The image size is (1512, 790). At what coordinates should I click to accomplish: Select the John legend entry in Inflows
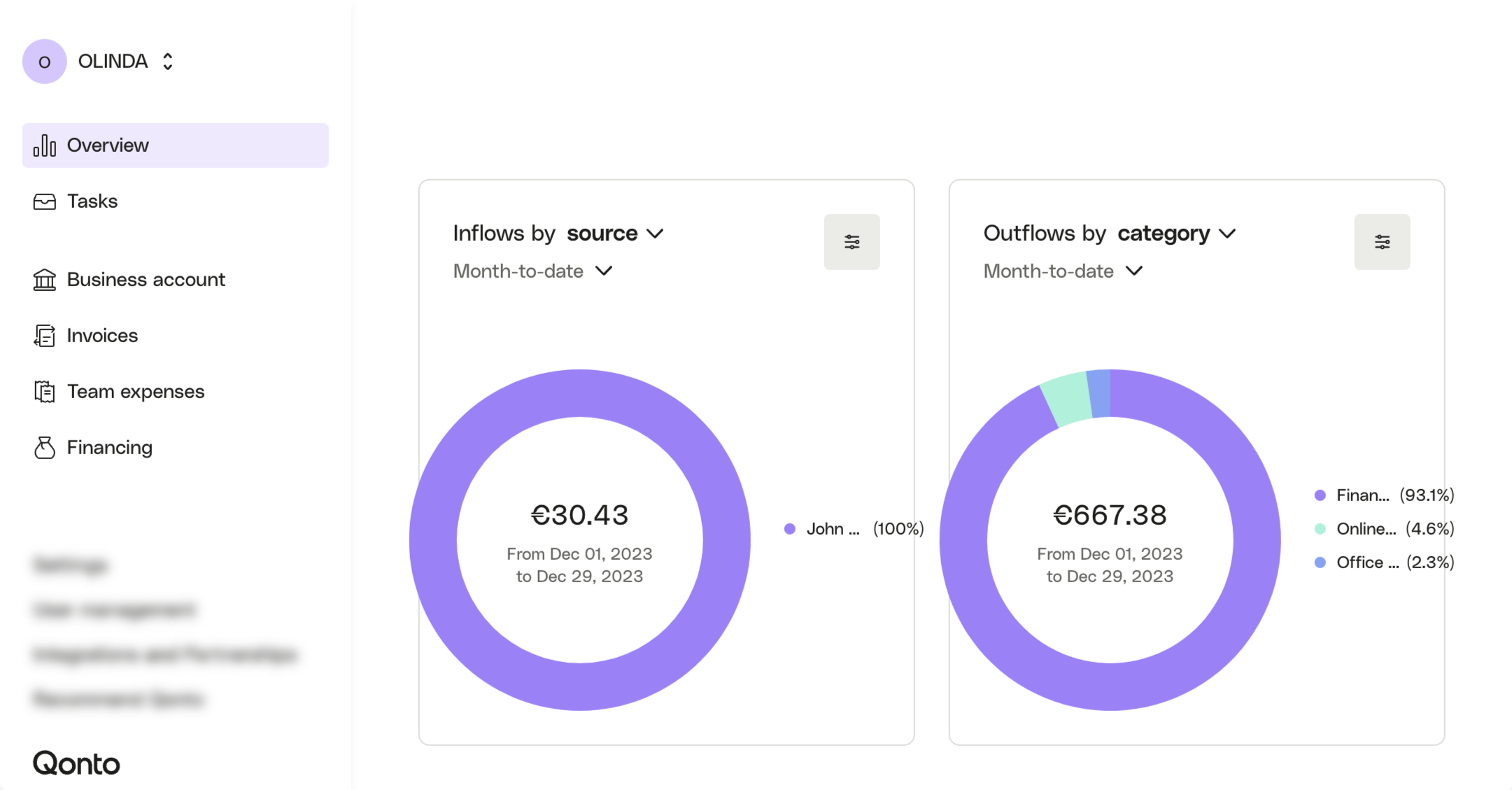[x=833, y=529]
